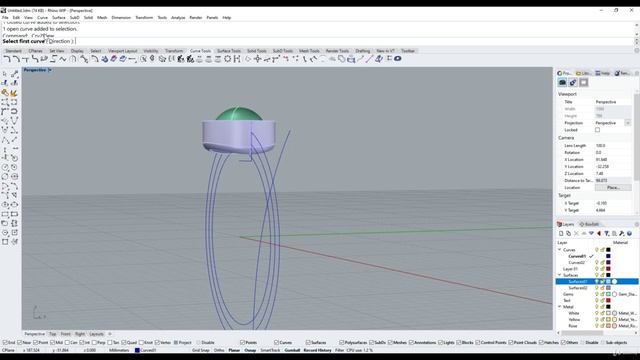Viewport: 640px width, 360px height.
Task: Toggle the Near osnap checkbox
Action: [20, 342]
